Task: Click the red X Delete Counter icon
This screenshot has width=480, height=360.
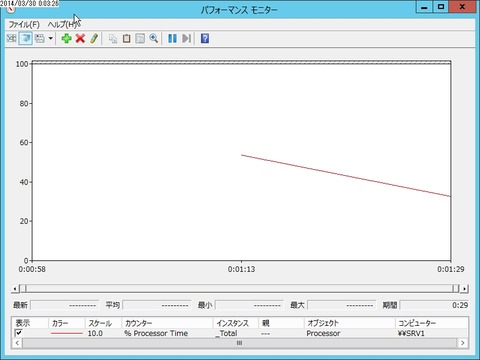Action: coord(80,38)
